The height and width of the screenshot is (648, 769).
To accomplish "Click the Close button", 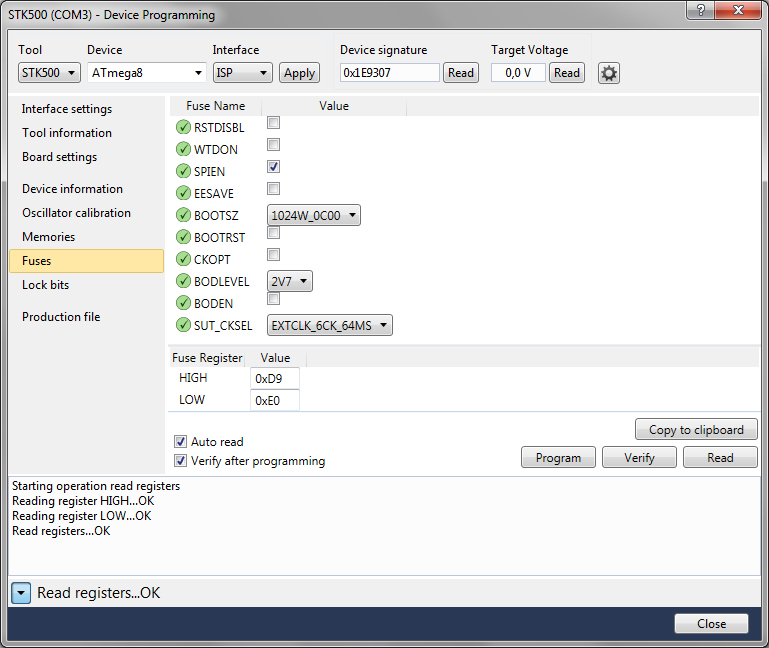I will pos(711,624).
